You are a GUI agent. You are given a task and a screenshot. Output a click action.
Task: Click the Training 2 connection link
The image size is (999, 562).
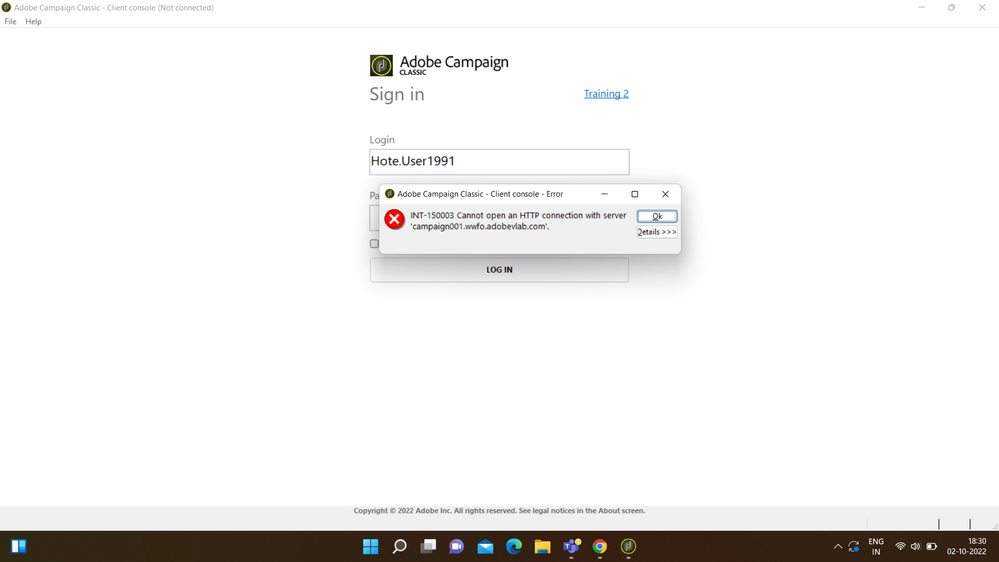(x=606, y=94)
